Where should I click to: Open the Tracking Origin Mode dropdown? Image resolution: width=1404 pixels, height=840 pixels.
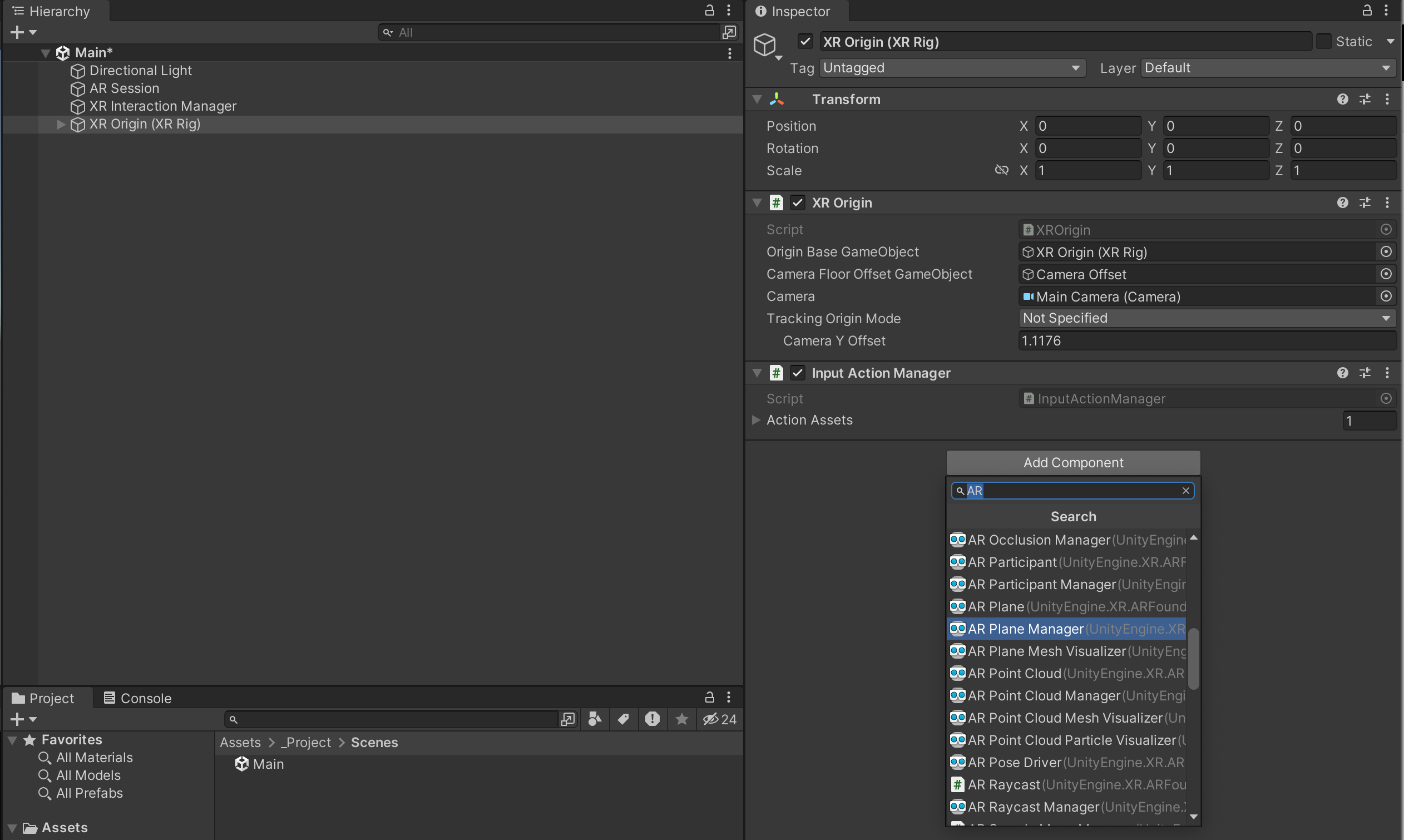point(1207,319)
